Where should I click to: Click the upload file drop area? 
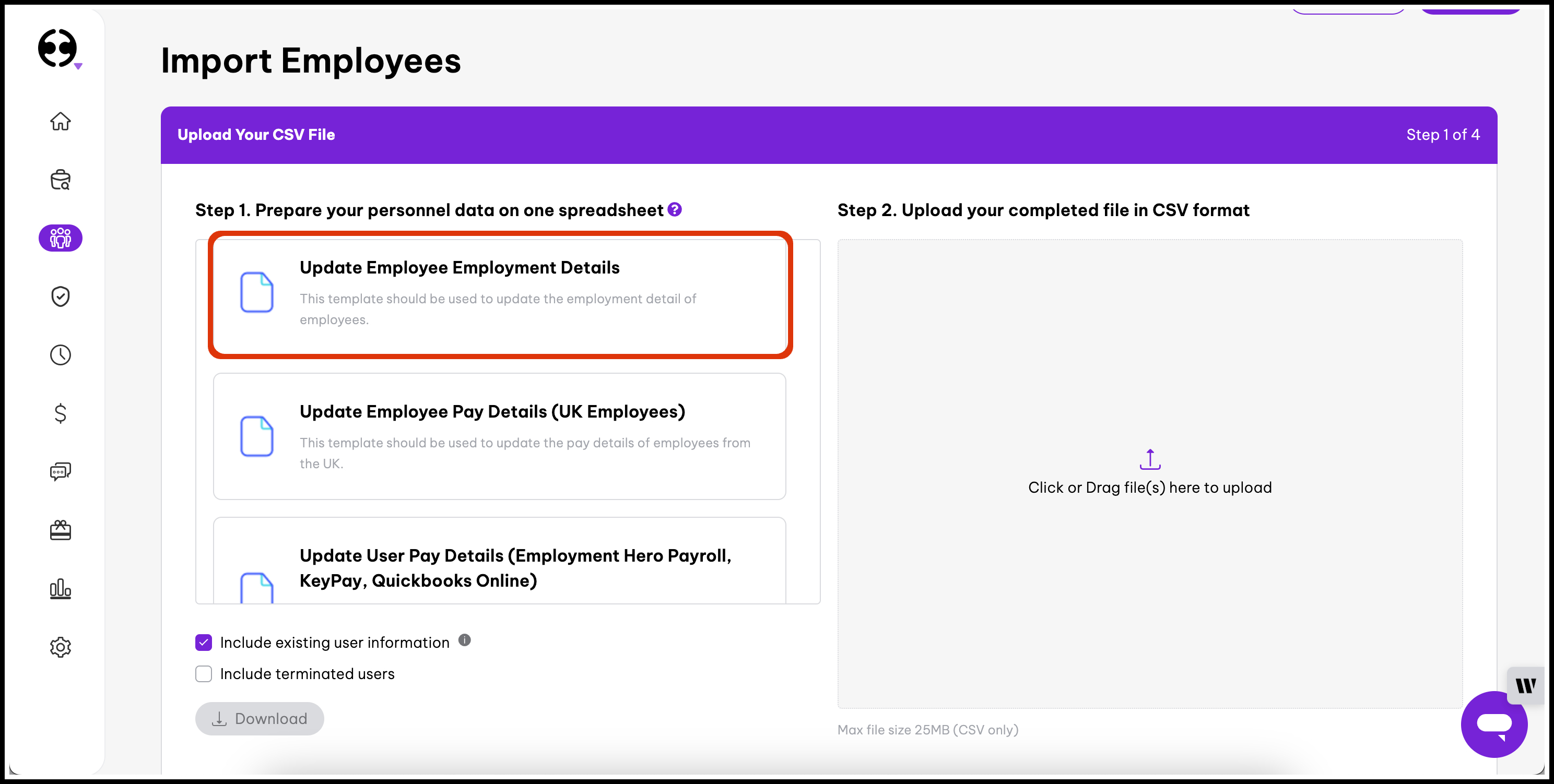1149,473
